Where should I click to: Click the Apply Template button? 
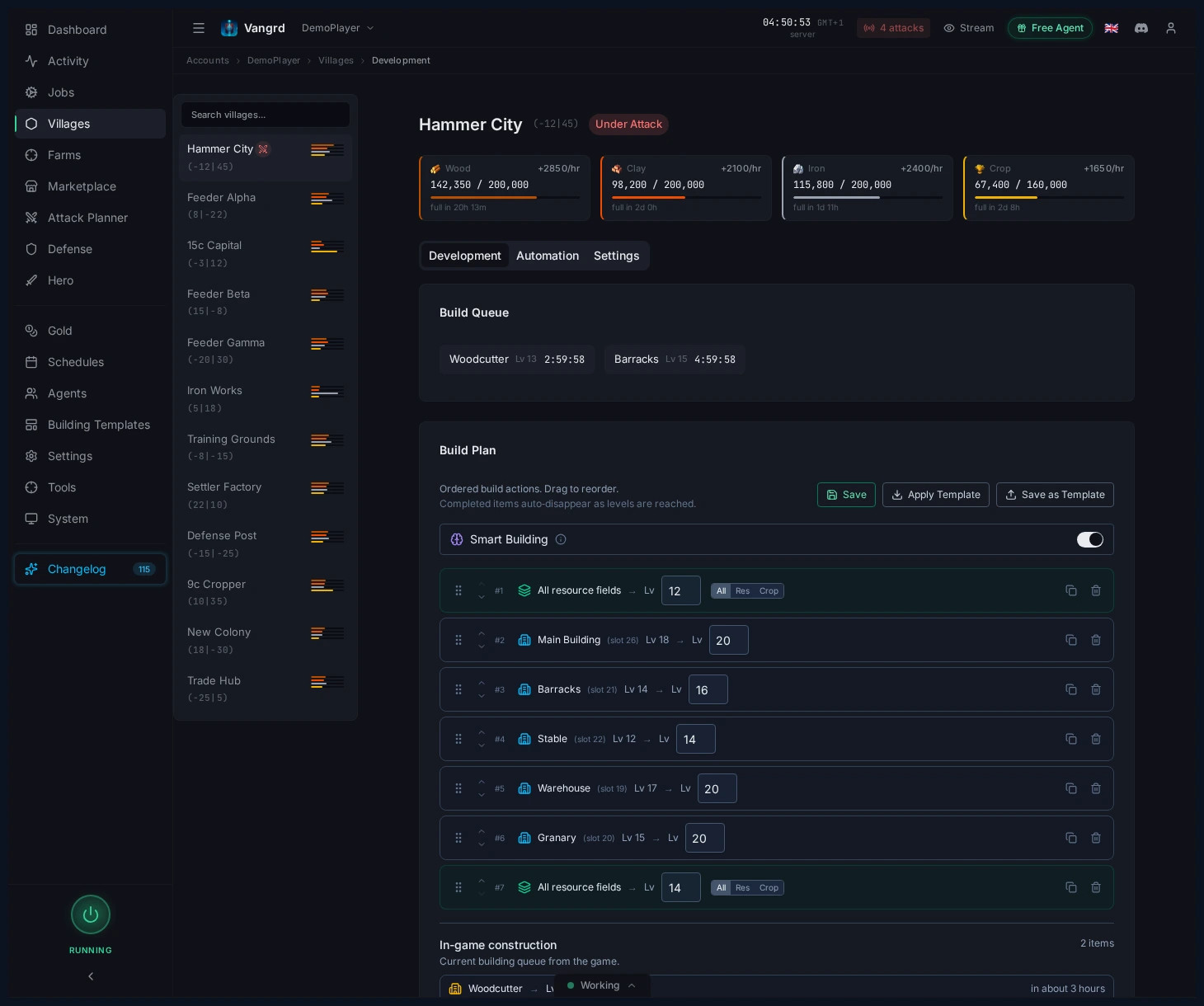coord(935,495)
